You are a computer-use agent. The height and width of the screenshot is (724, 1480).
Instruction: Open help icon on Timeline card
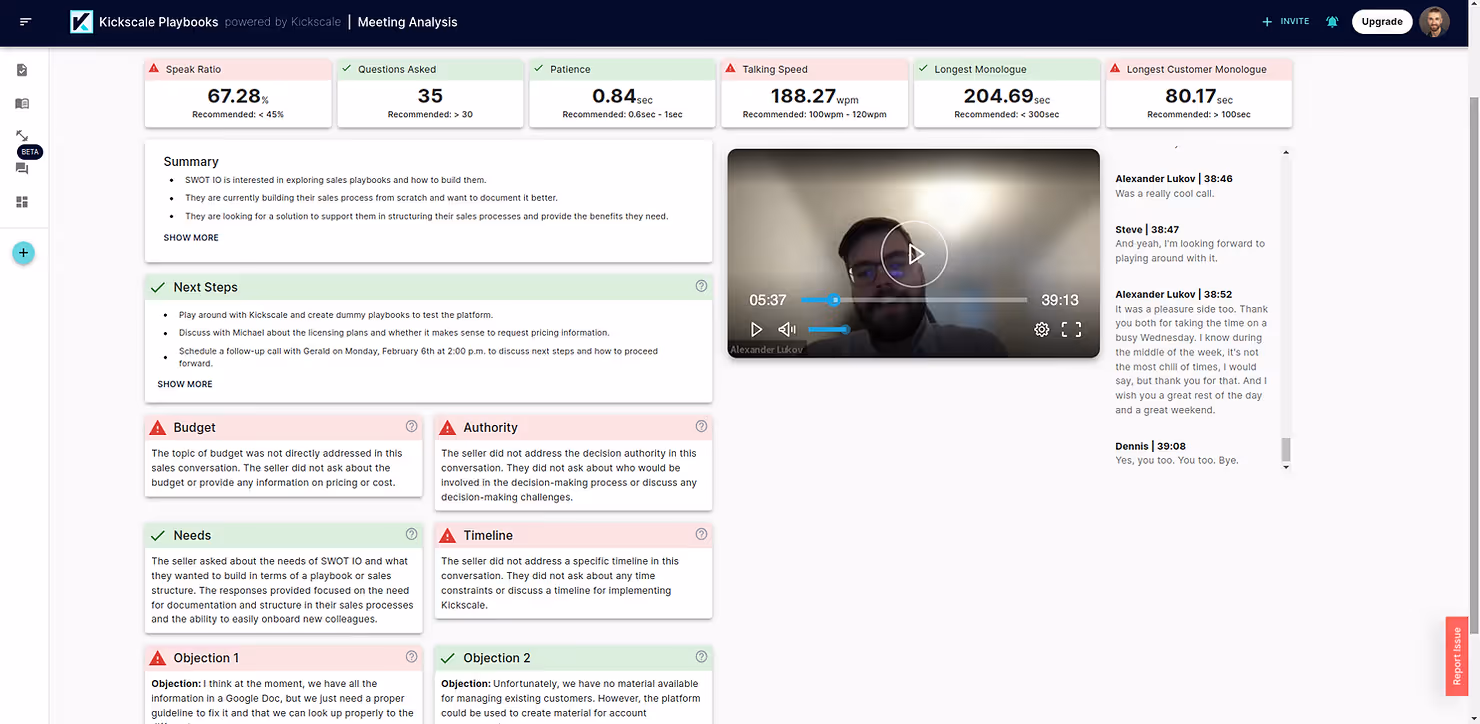click(701, 534)
